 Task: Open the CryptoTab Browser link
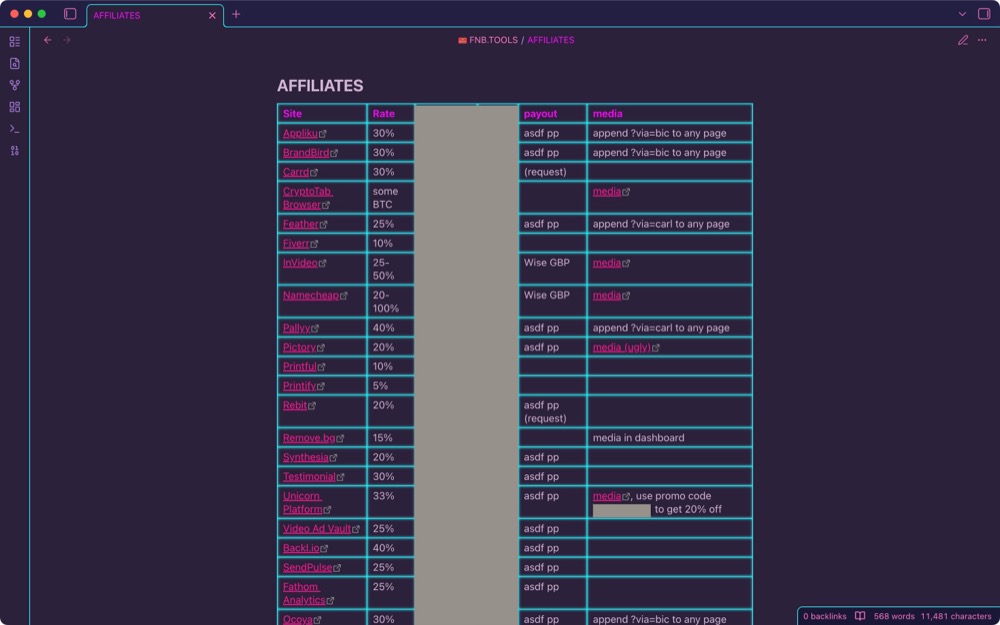[307, 198]
